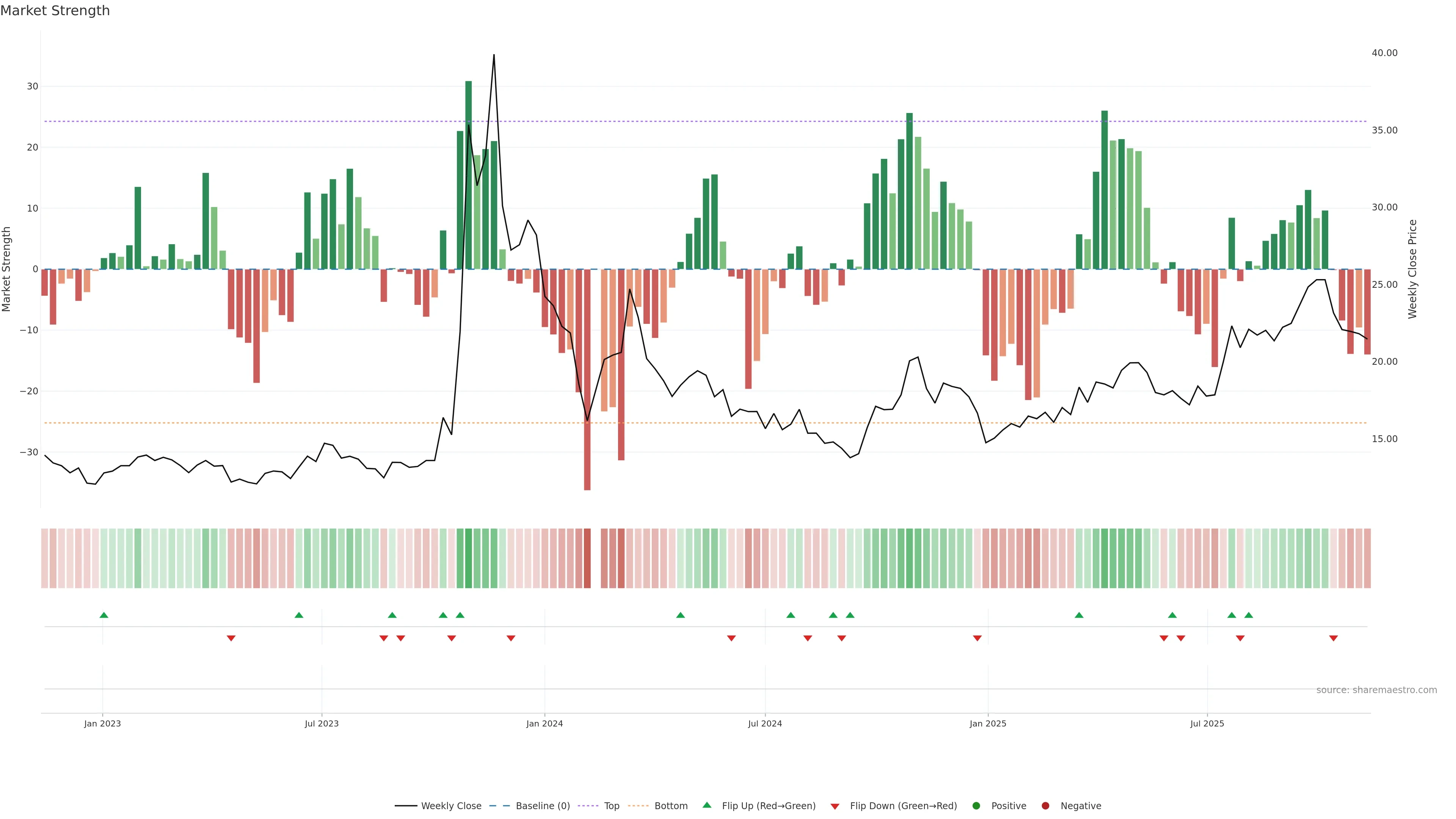
Task: Toggle the Bottom legend entry
Action: pos(671,806)
